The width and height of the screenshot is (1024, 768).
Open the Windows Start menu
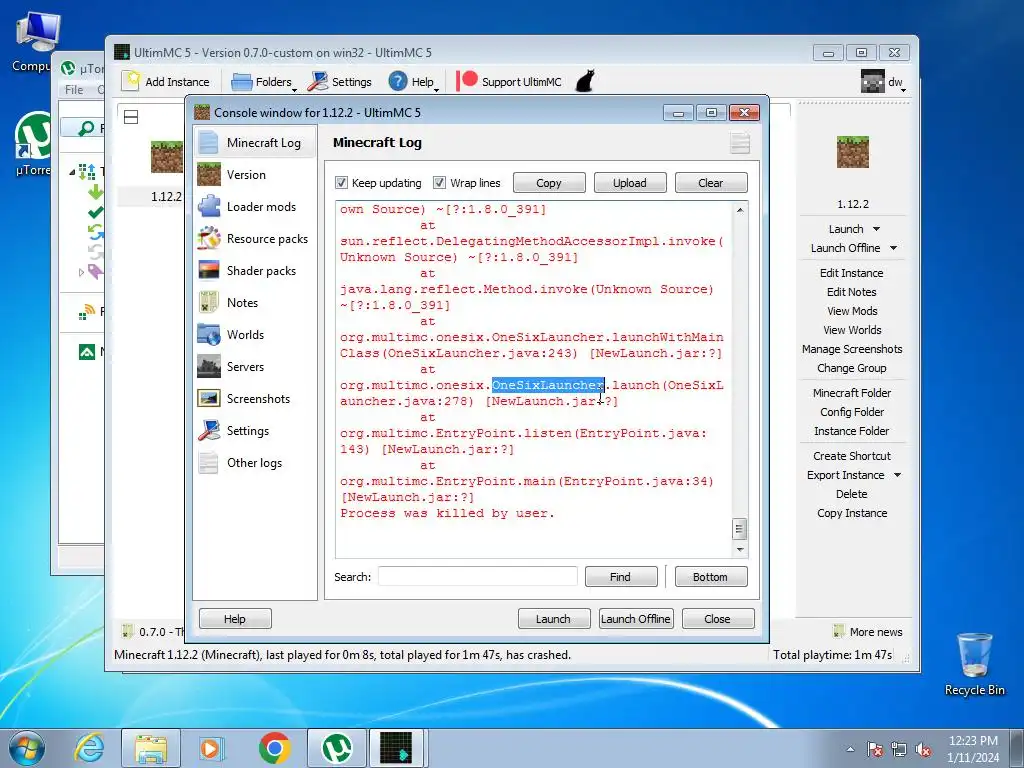(26, 748)
